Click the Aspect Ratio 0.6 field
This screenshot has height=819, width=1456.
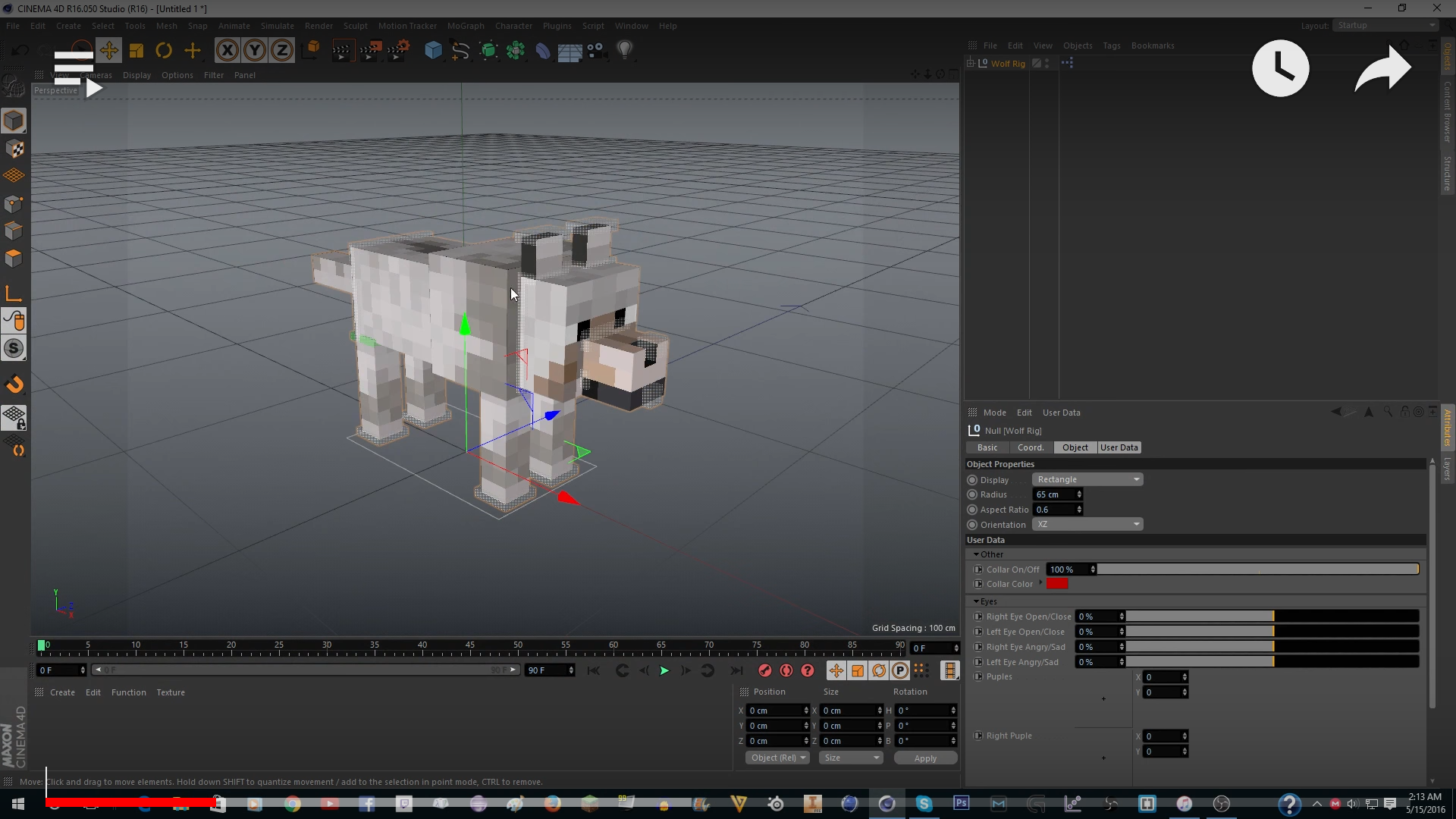(x=1054, y=510)
